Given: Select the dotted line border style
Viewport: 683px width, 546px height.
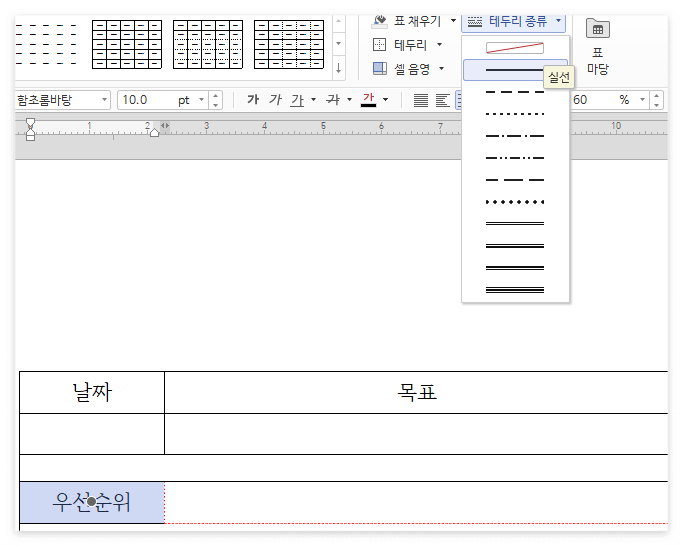Looking at the screenshot, I should tap(515, 114).
